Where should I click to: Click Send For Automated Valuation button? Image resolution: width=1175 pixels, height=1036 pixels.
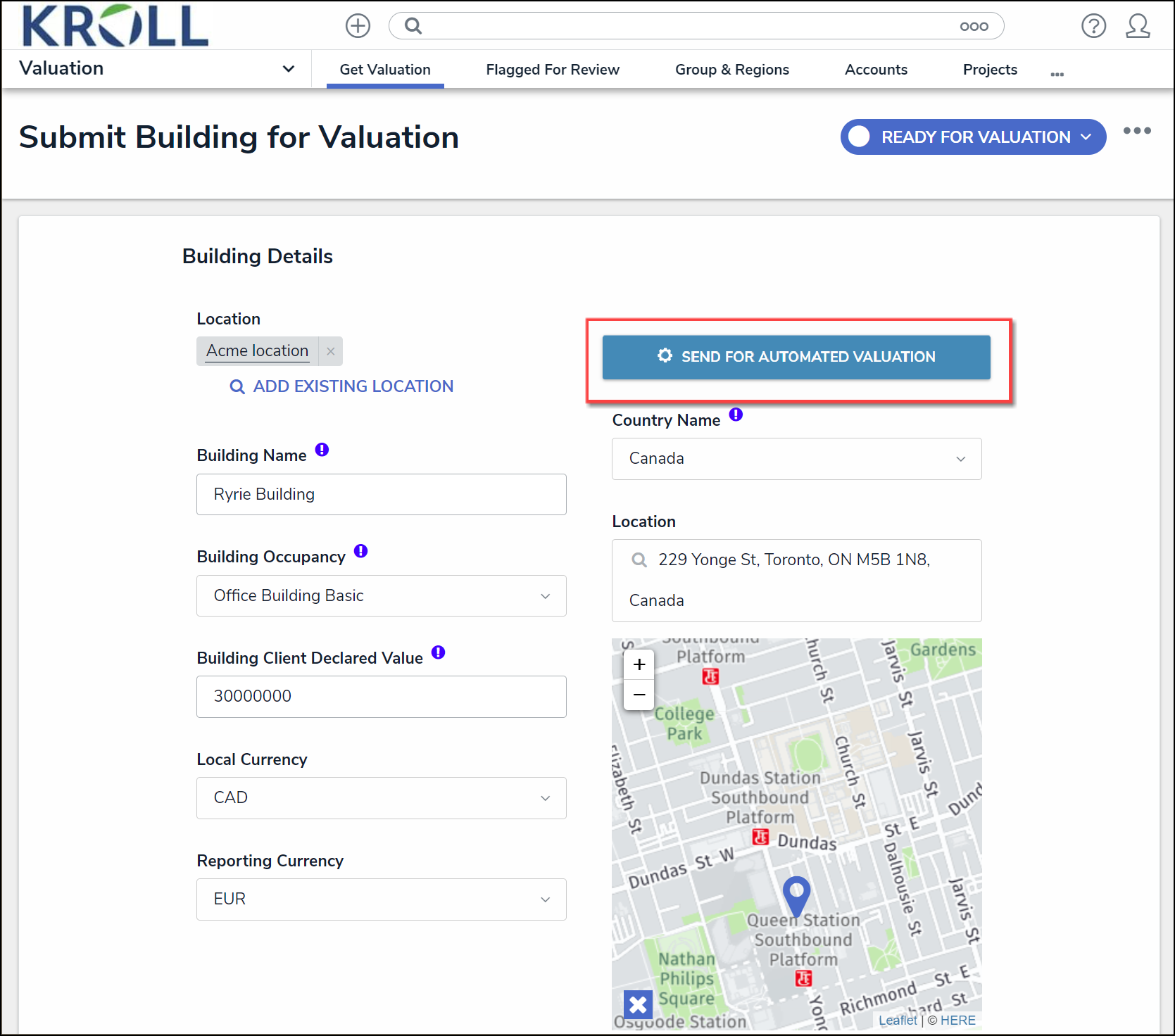[796, 357]
